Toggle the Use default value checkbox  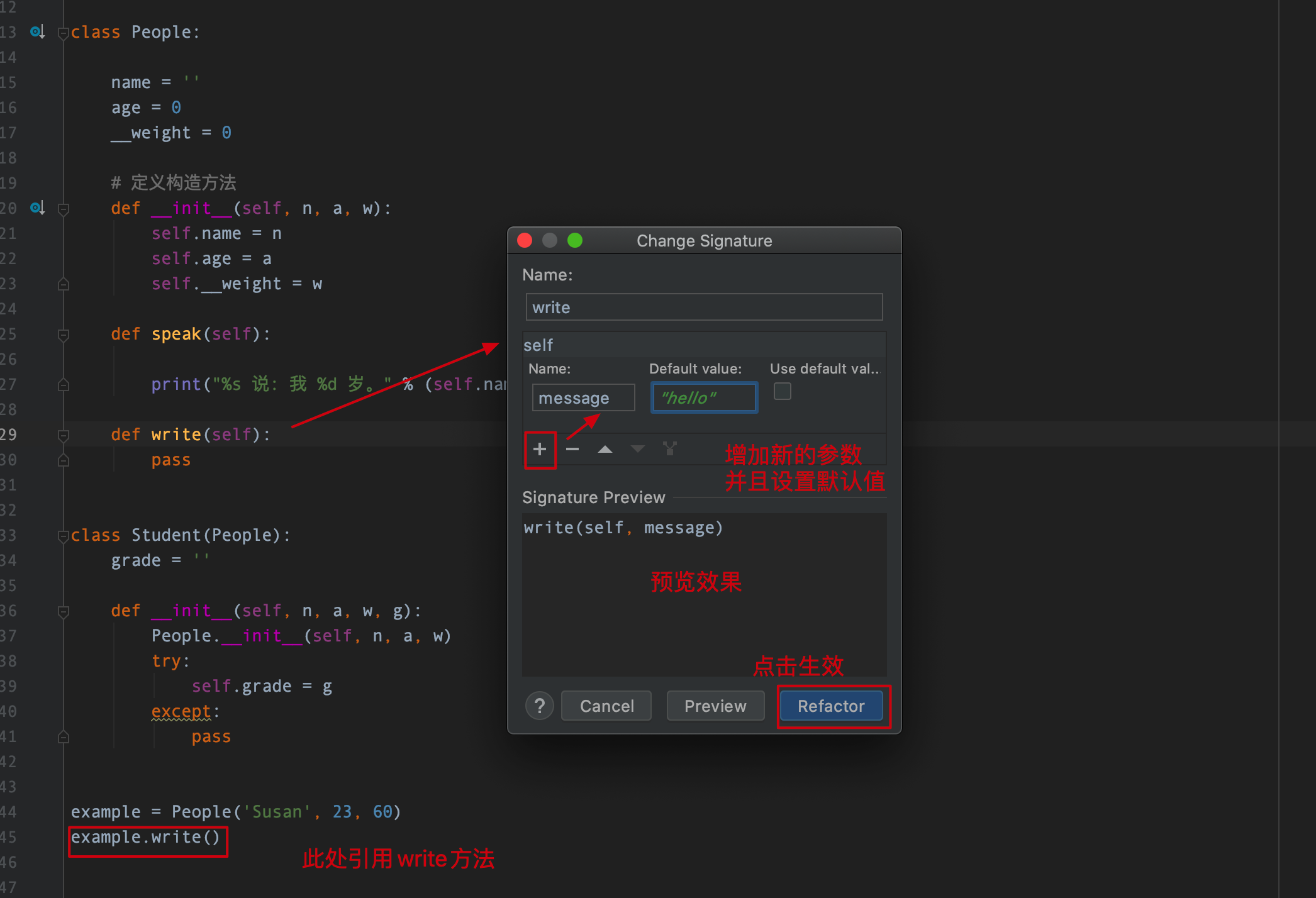(783, 392)
